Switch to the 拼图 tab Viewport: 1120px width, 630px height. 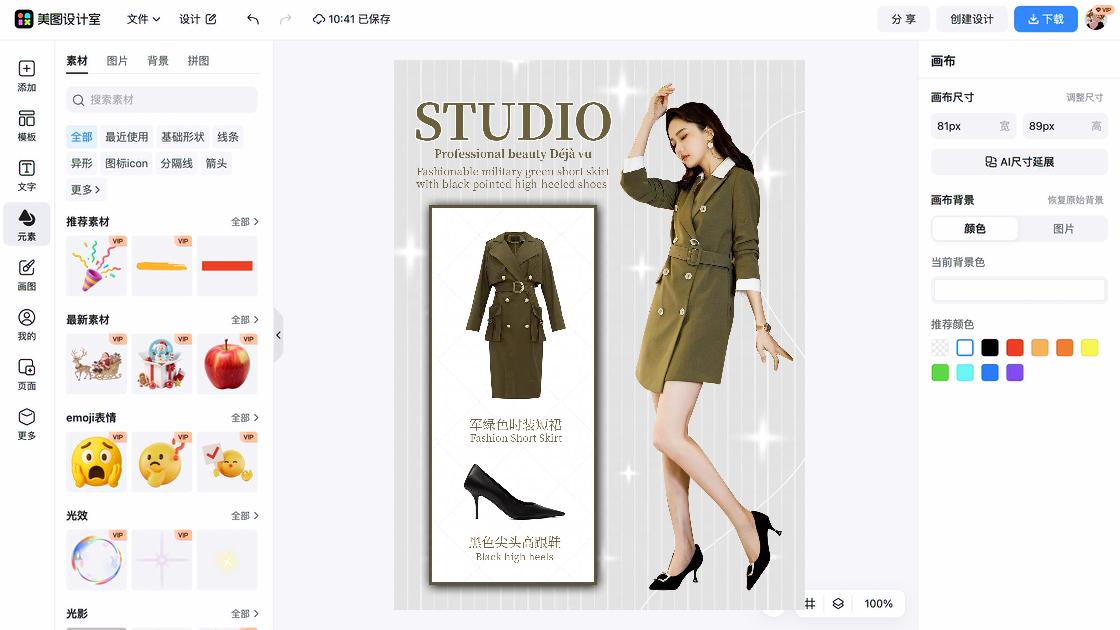coord(198,61)
